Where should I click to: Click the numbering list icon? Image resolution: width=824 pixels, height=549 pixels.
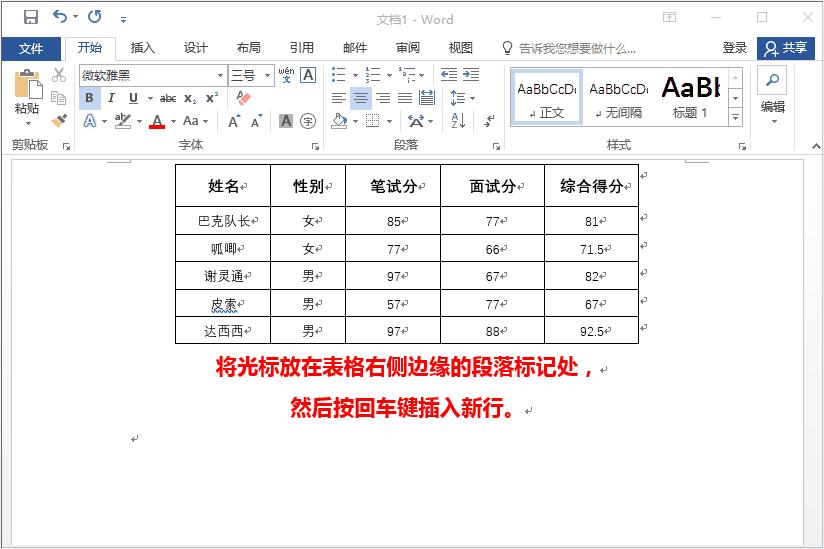373,75
